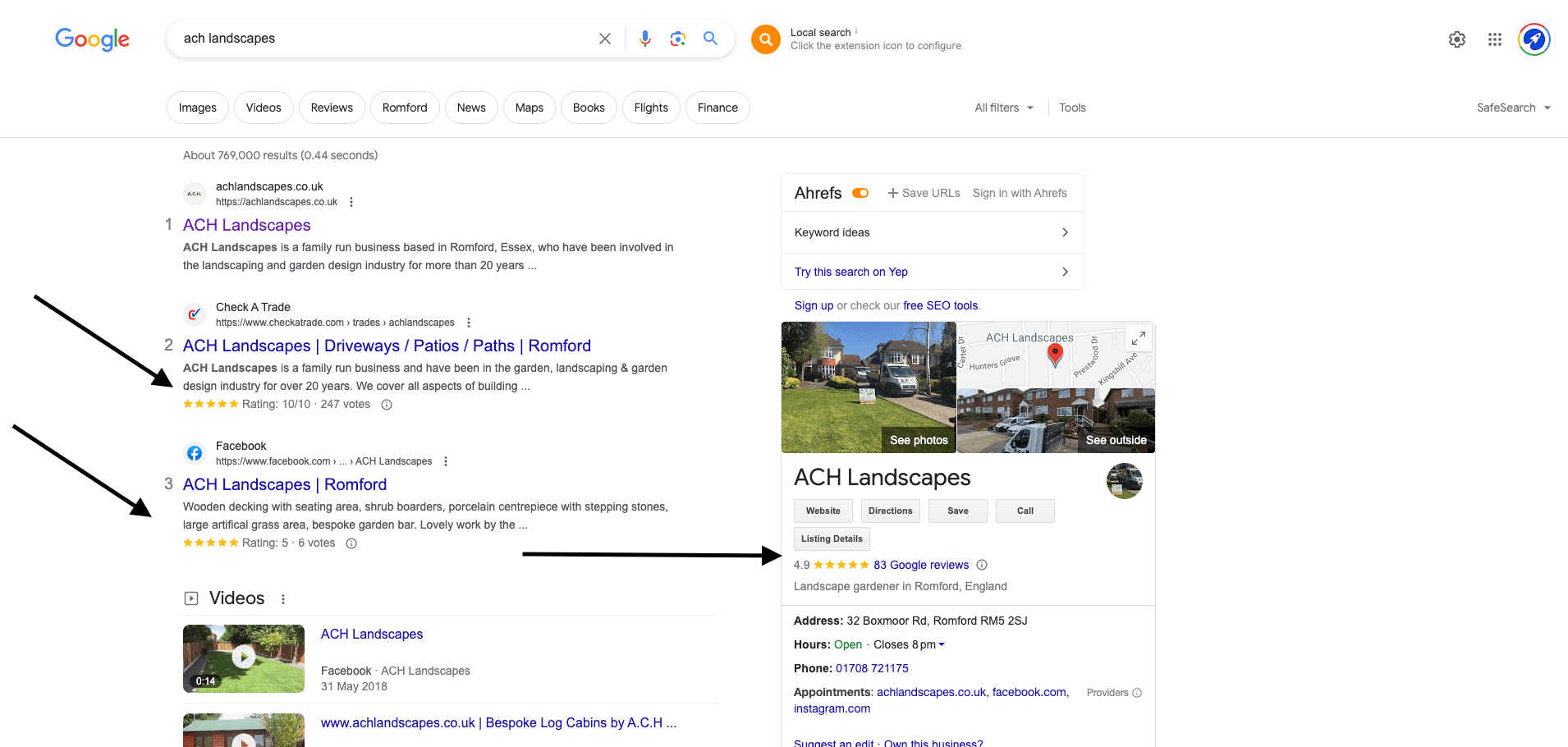This screenshot has width=1568, height=747.
Task: Open Google account avatar
Action: pos(1534,39)
